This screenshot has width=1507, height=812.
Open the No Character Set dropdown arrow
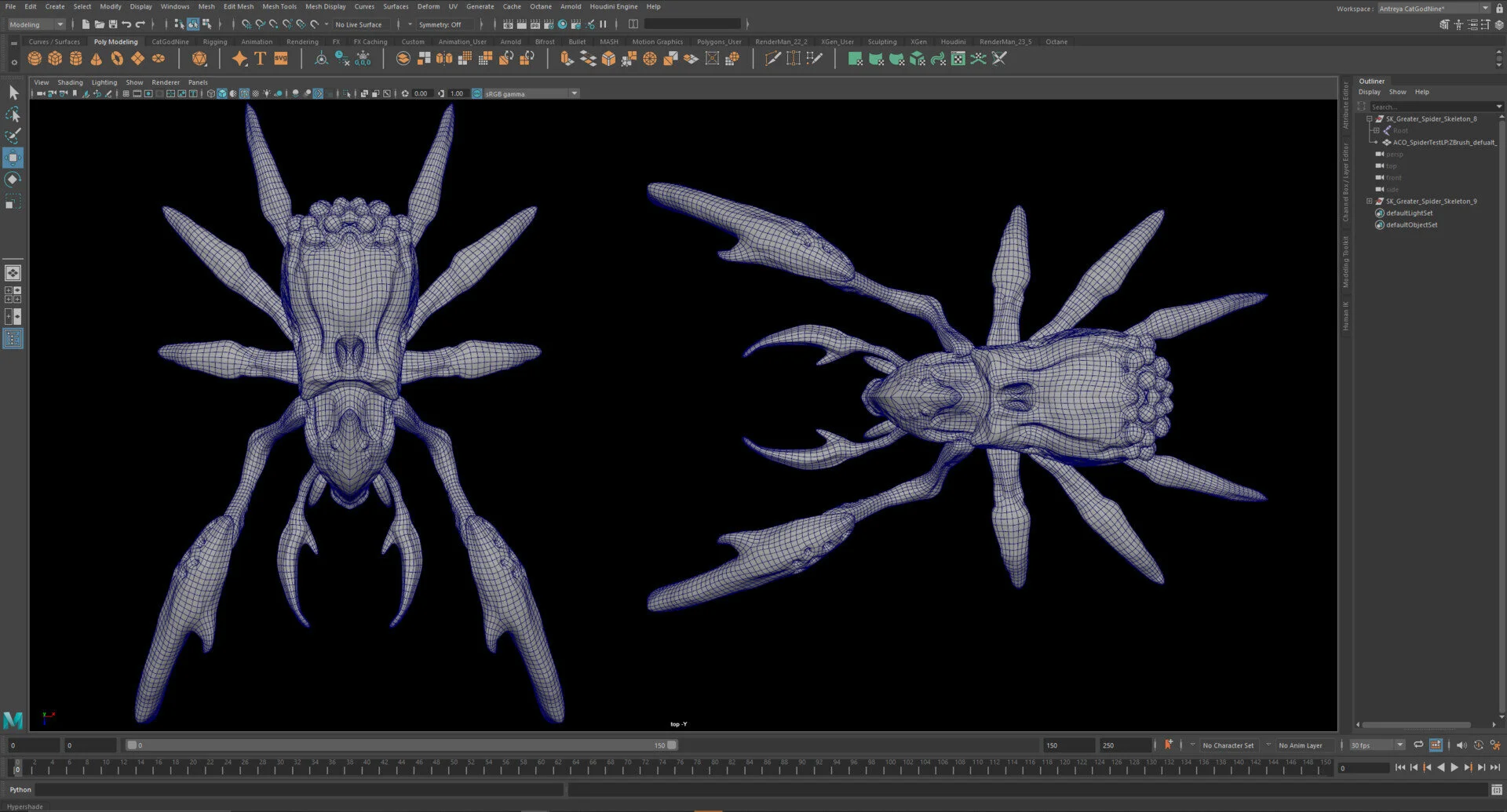(x=1192, y=745)
